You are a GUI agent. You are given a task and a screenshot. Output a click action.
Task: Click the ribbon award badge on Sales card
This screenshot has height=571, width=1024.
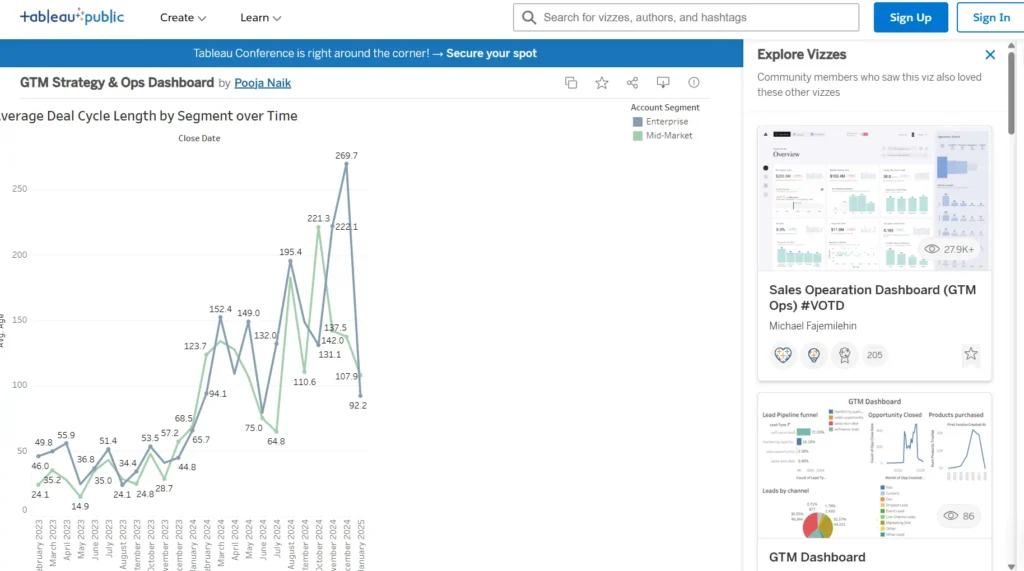844,355
